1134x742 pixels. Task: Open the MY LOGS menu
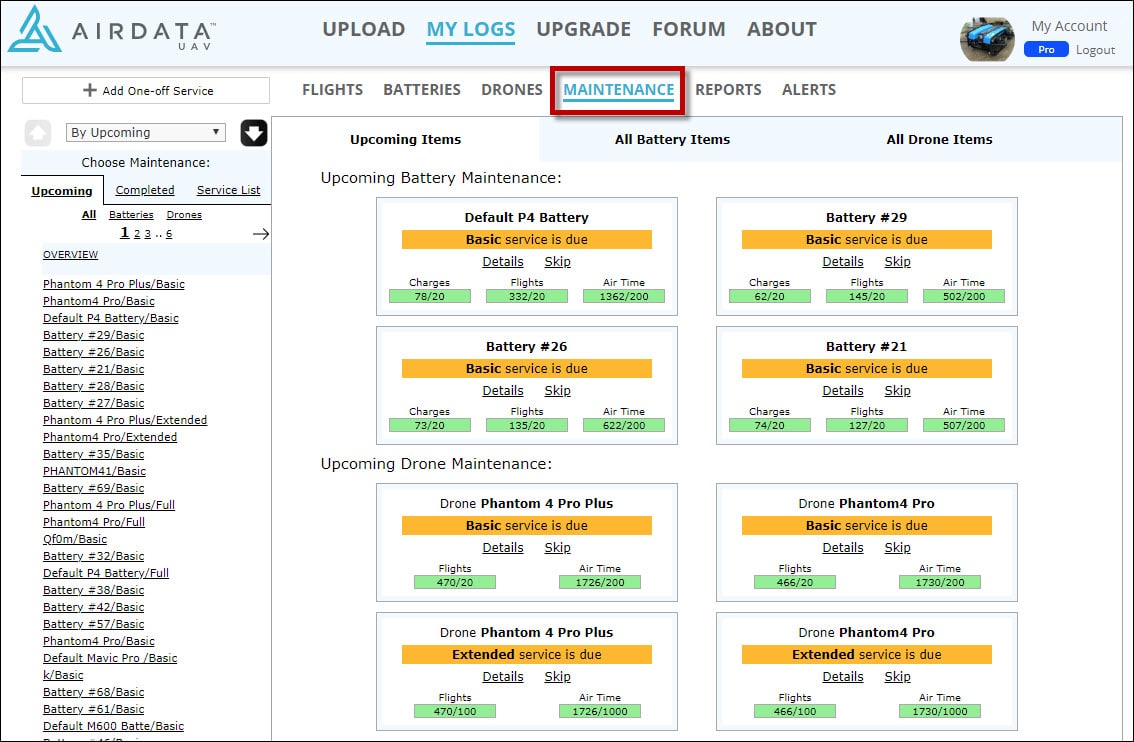[x=470, y=30]
